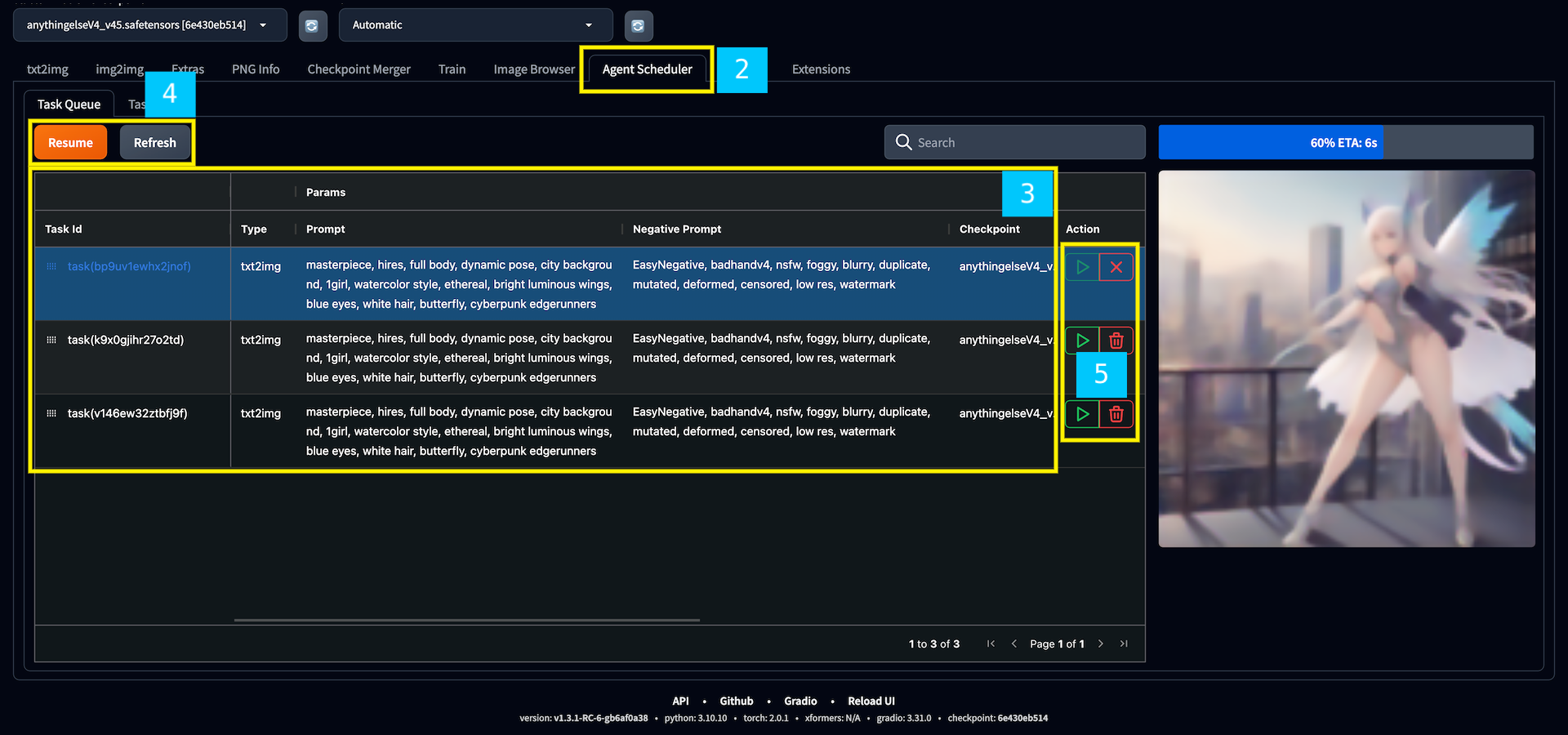Run task k9x0gjihr2o2td with play icon
This screenshot has height=735, width=1568.
click(1081, 340)
